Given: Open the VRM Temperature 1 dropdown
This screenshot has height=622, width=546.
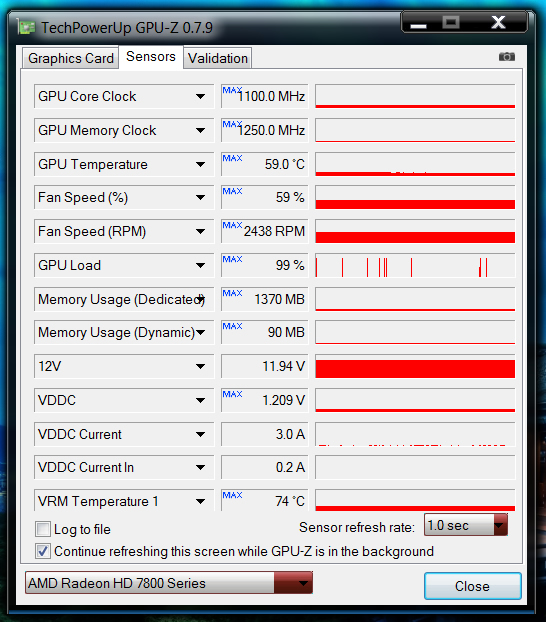Looking at the screenshot, I should tap(200, 501).
